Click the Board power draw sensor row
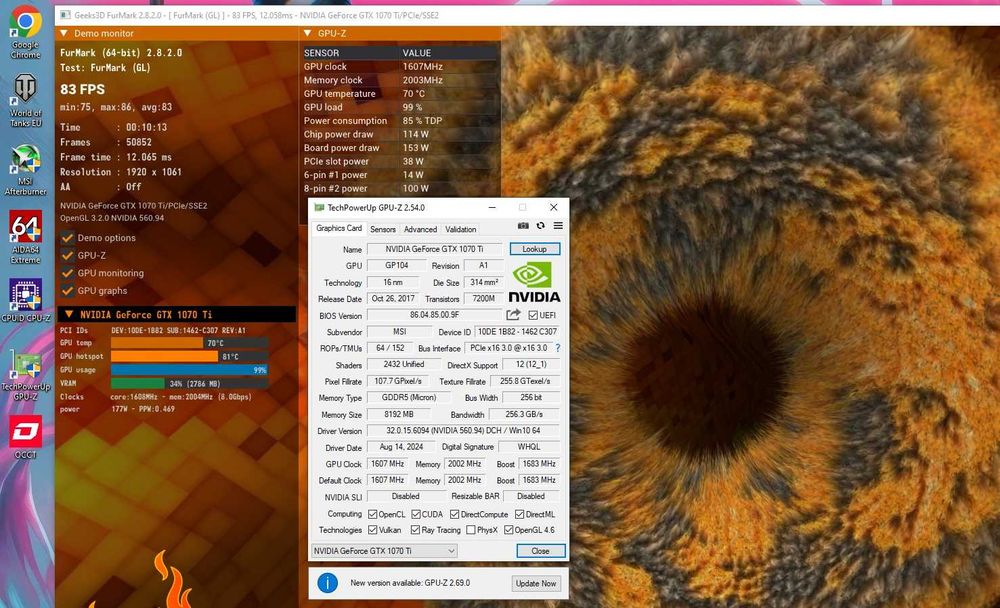Image resolution: width=1000 pixels, height=608 pixels. coord(400,148)
